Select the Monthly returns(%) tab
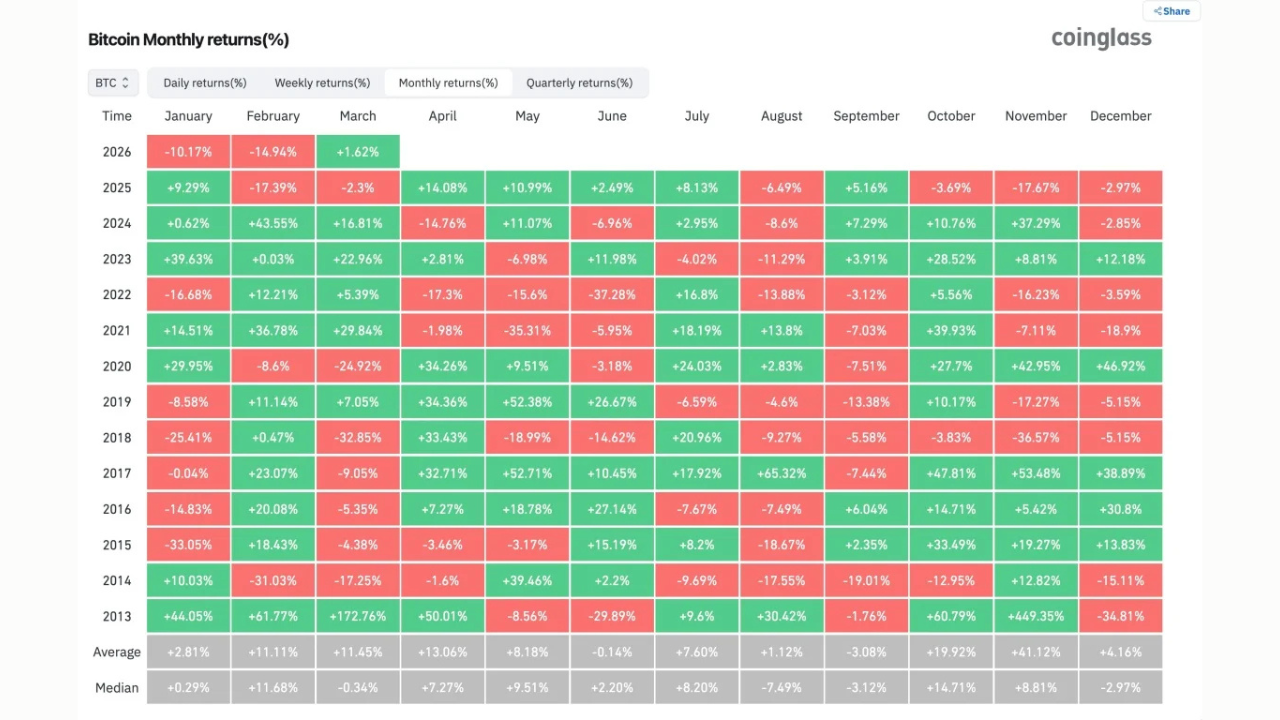Screen dimensions: 1280x720 [x=448, y=83]
